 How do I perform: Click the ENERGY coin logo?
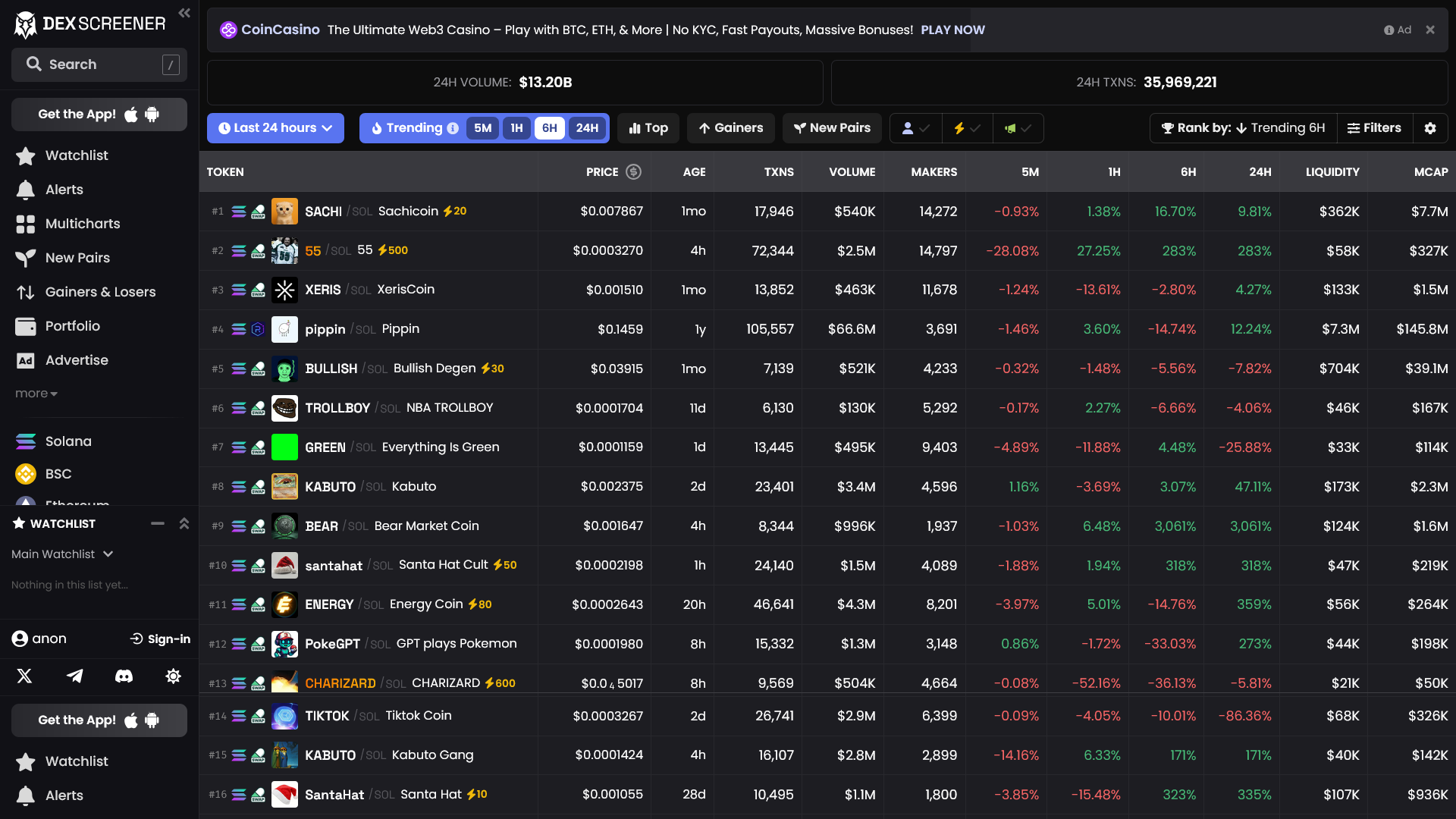click(x=284, y=604)
